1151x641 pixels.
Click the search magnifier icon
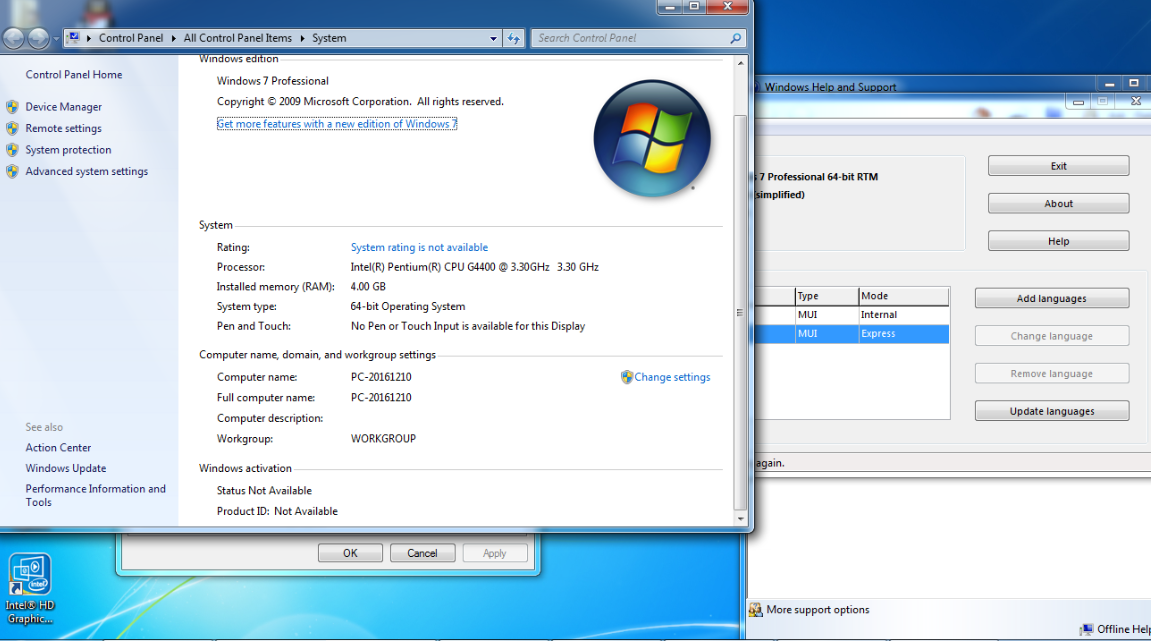(736, 38)
